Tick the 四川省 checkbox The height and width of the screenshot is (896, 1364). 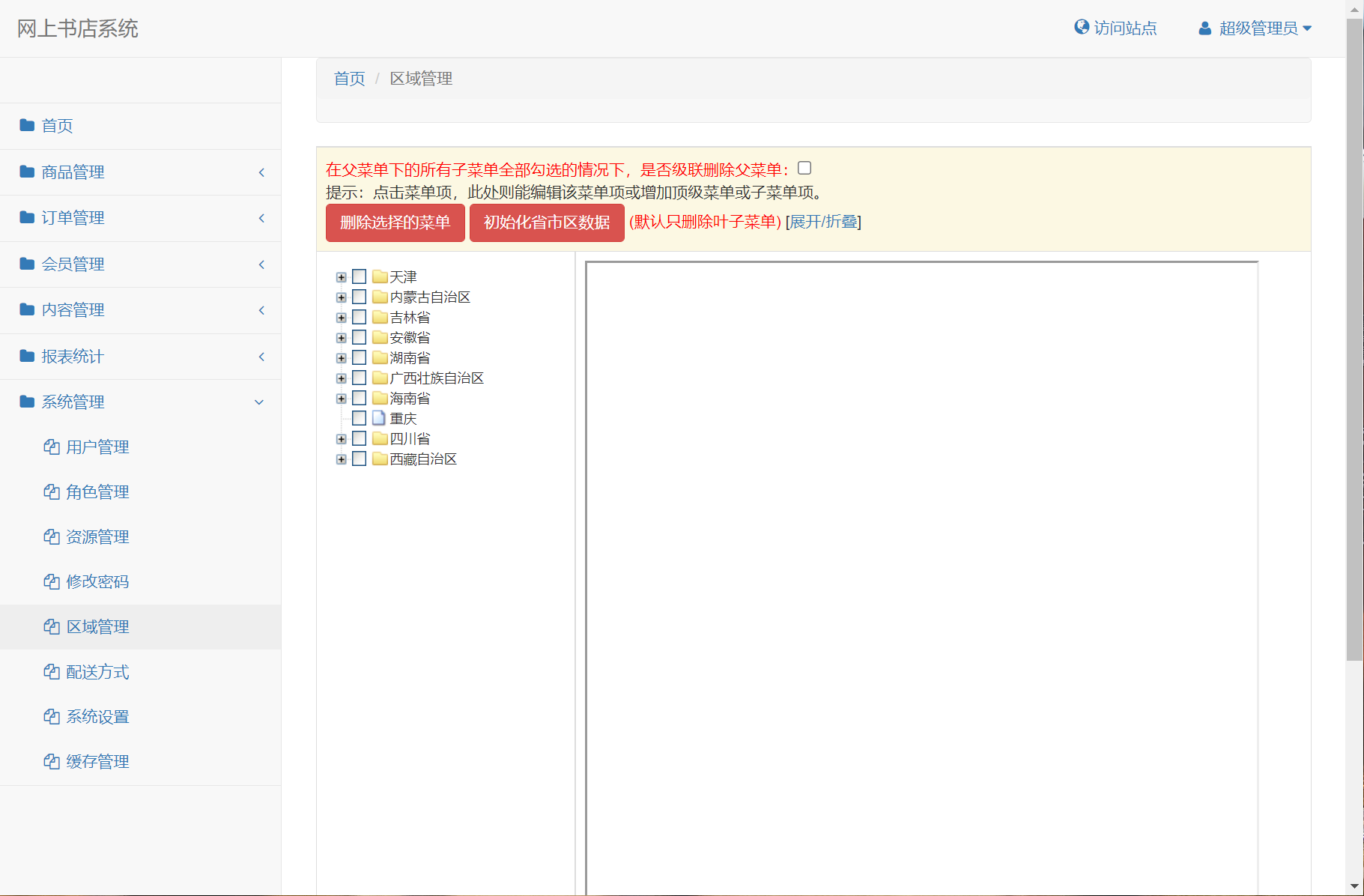click(x=360, y=438)
